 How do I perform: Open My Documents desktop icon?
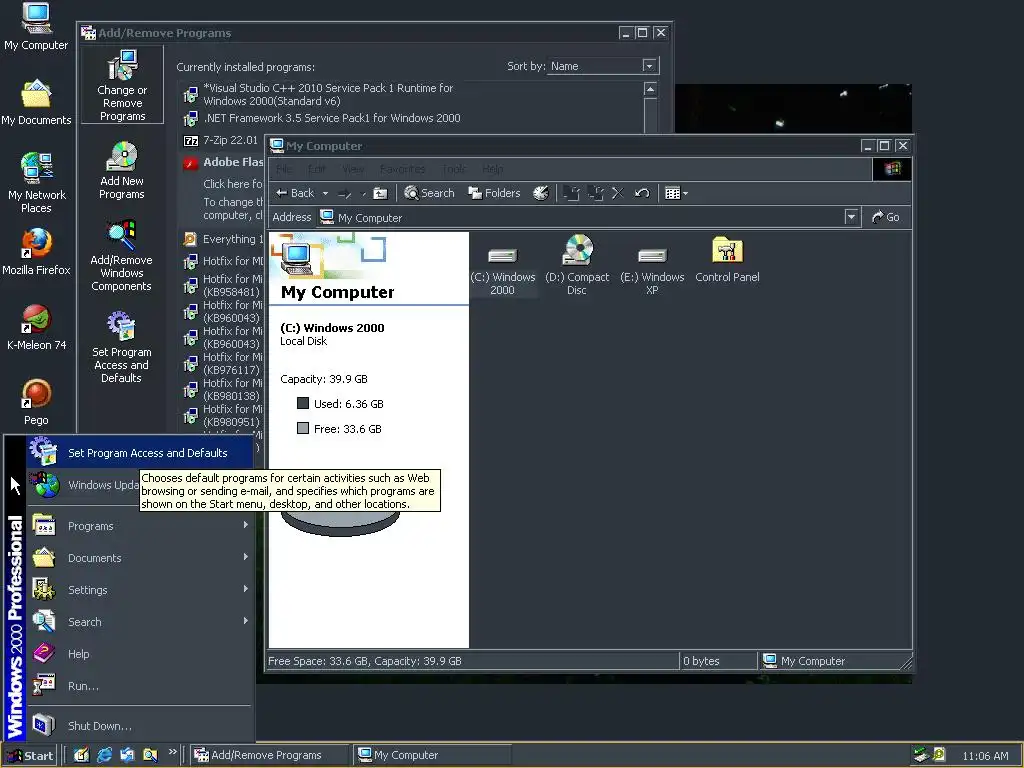tap(36, 103)
